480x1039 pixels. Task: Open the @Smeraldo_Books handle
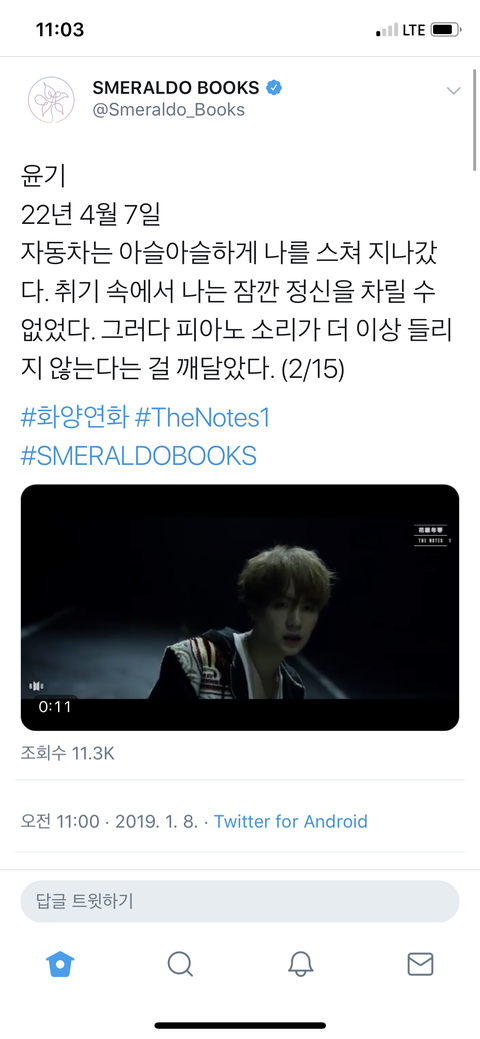click(x=168, y=109)
